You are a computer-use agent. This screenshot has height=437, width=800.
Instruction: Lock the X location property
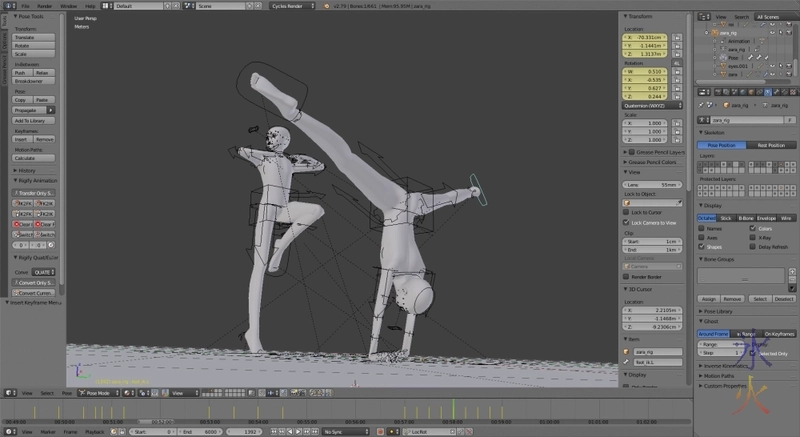point(677,39)
